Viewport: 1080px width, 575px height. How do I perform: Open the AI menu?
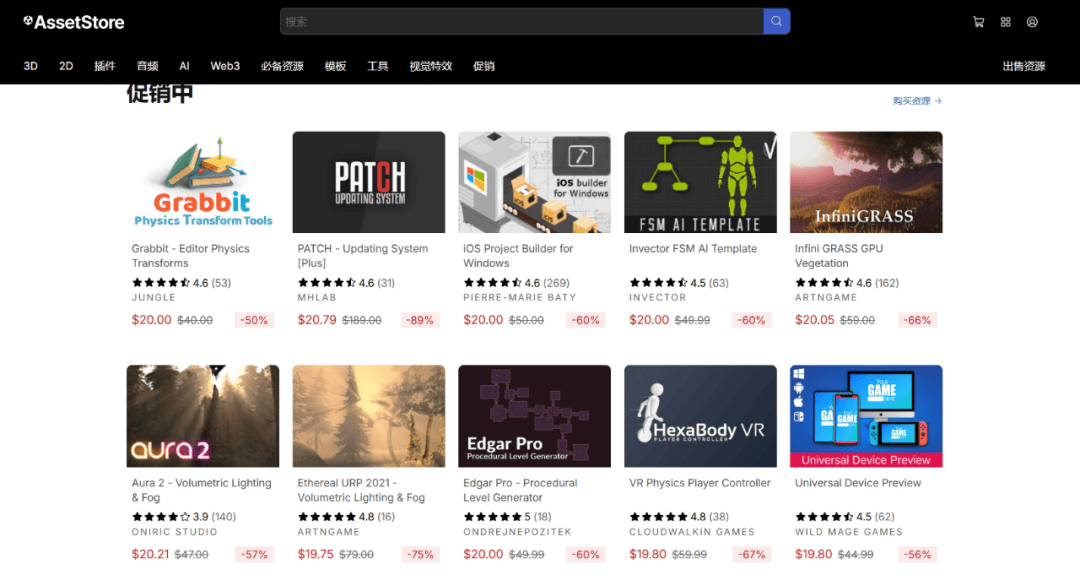184,66
